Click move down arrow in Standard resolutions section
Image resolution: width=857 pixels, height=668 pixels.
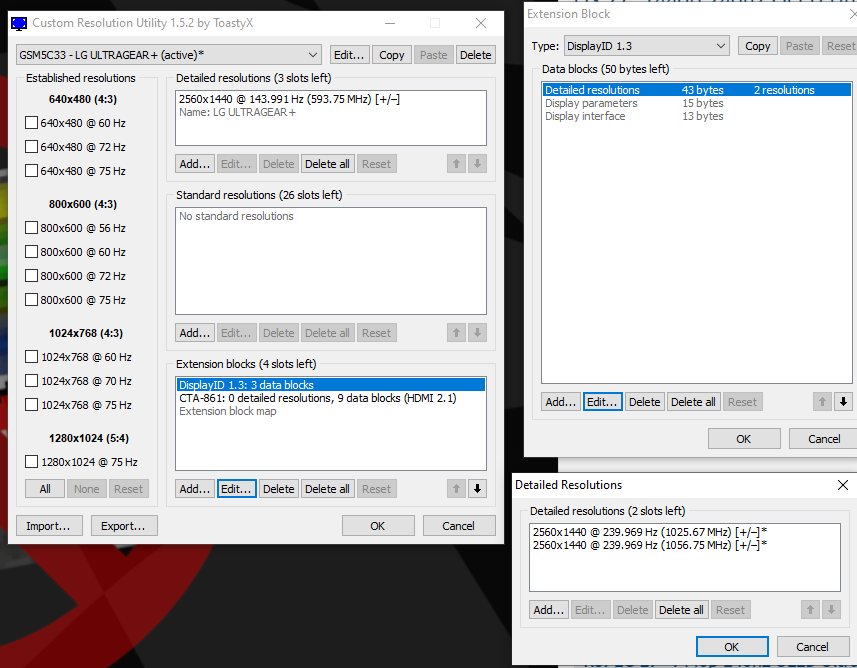coord(477,333)
